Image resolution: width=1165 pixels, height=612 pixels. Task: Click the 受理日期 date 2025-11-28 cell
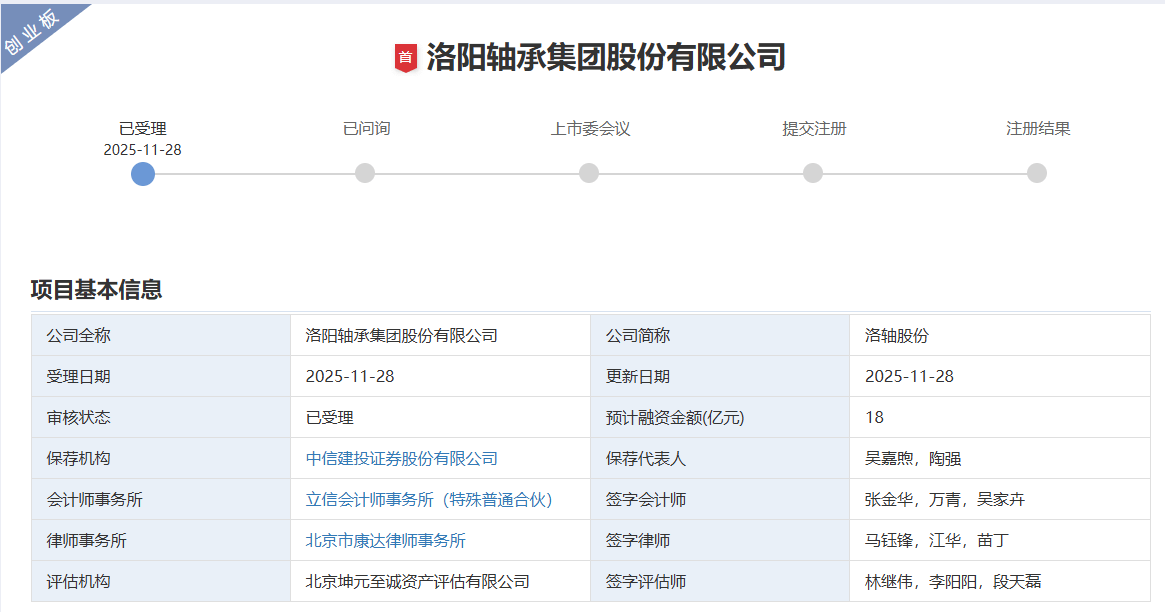click(x=350, y=376)
